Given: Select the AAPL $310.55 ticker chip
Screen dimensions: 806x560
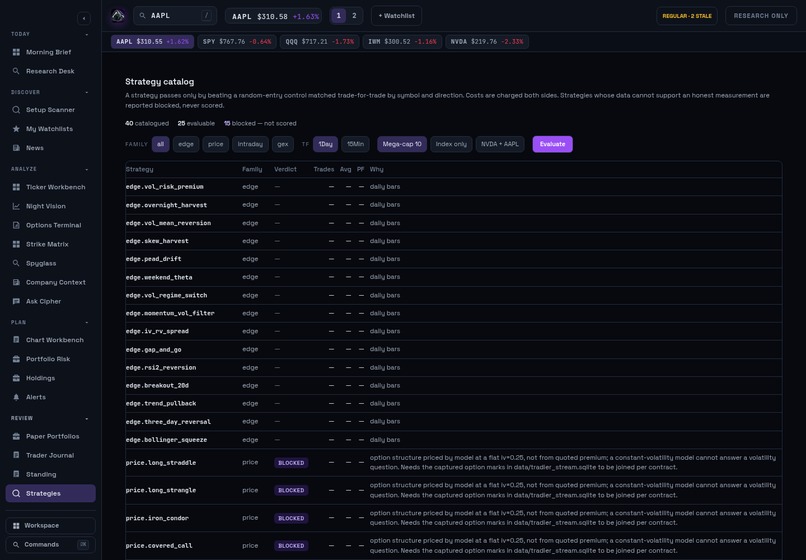Looking at the screenshot, I should [x=152, y=42].
